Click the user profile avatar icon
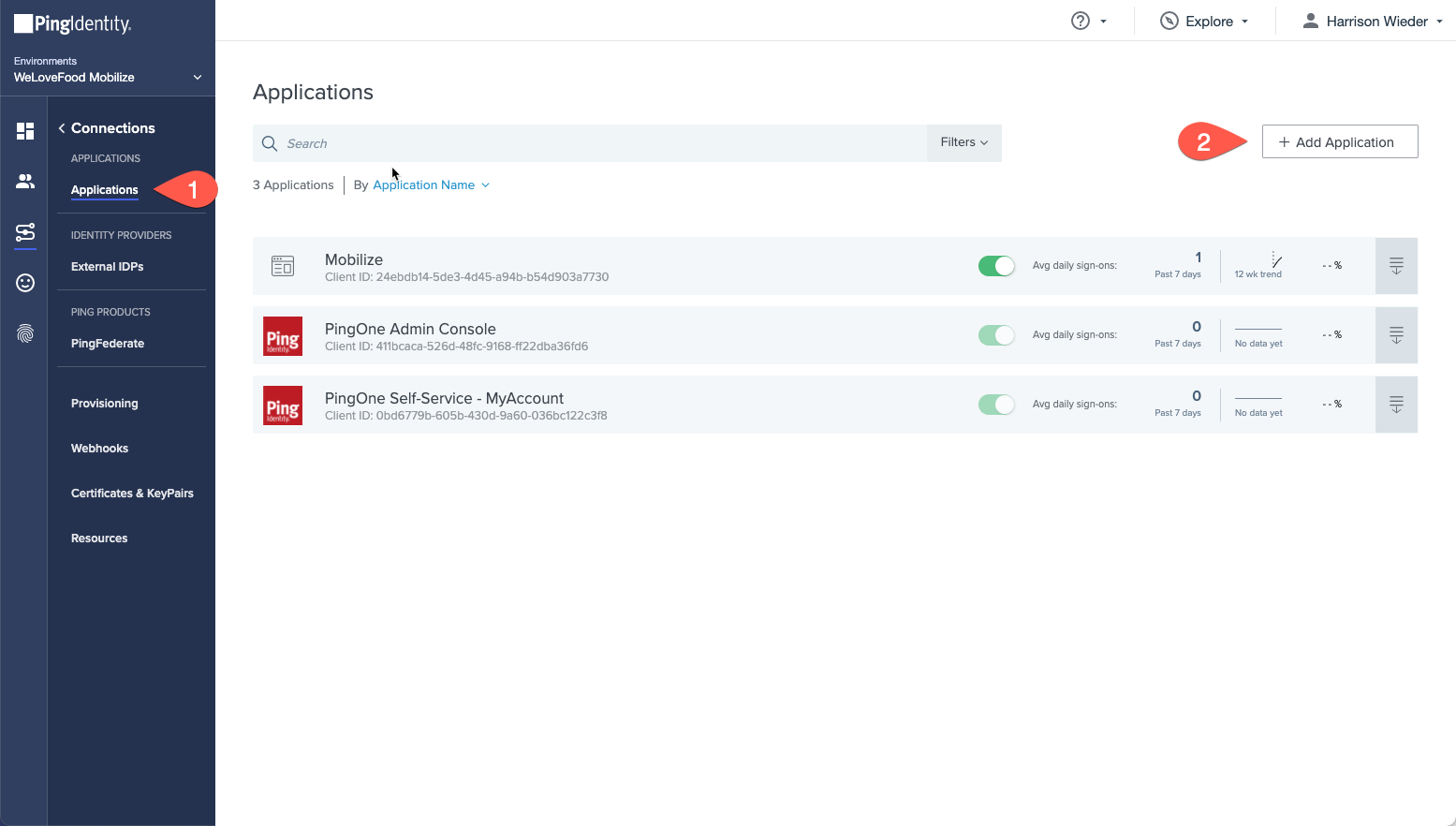 [1311, 21]
